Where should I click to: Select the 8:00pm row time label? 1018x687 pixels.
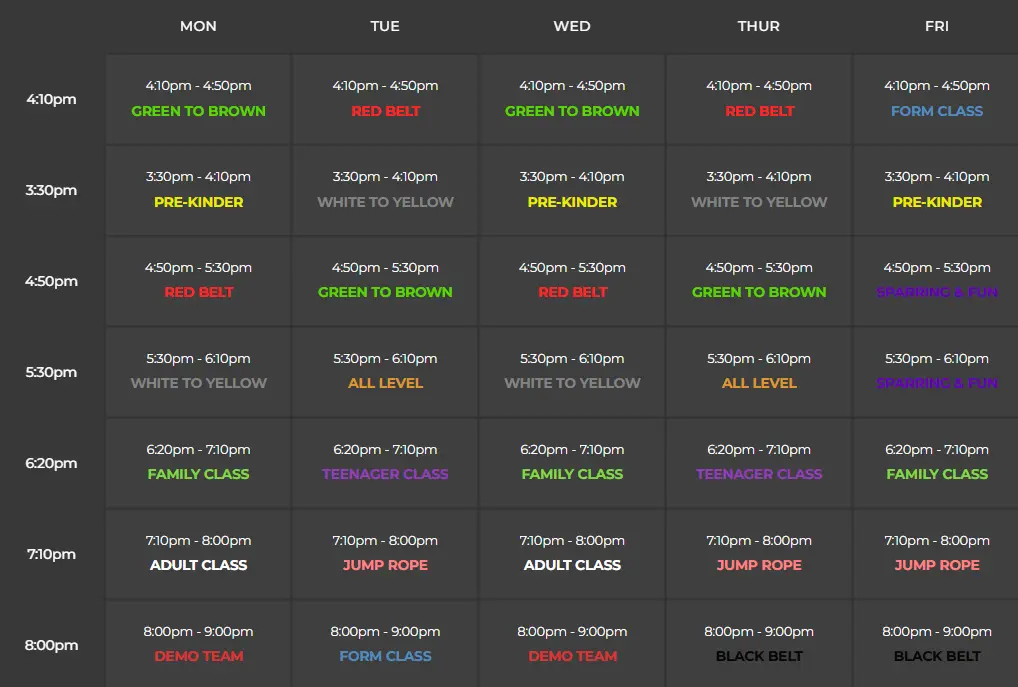(51, 645)
